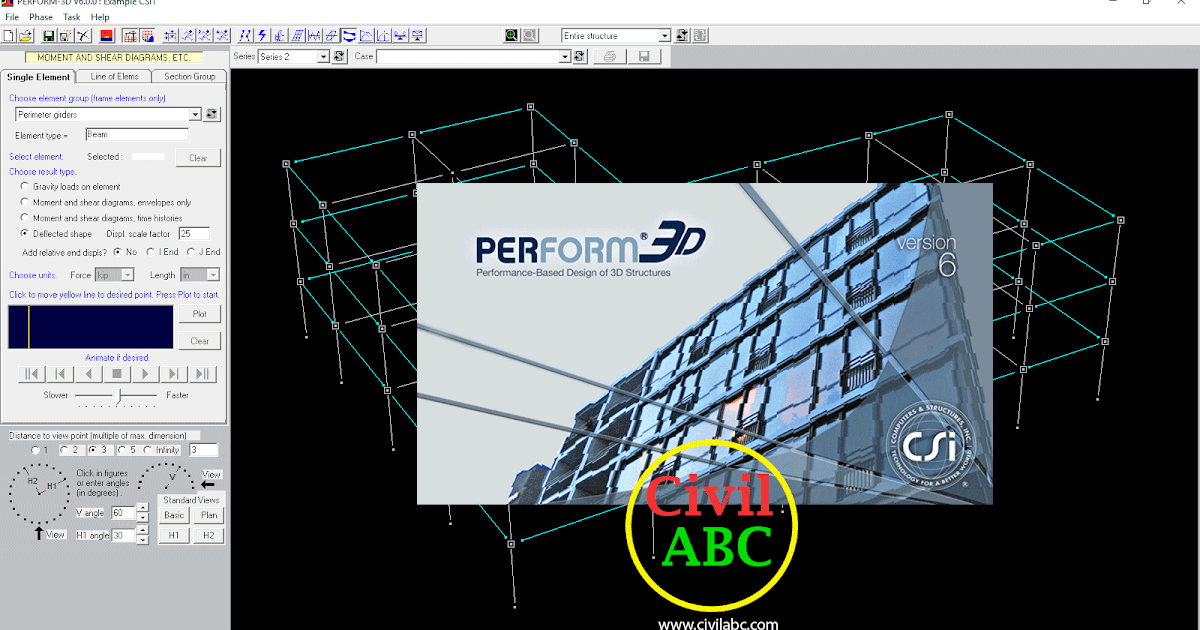Click the printer icon button

608,57
